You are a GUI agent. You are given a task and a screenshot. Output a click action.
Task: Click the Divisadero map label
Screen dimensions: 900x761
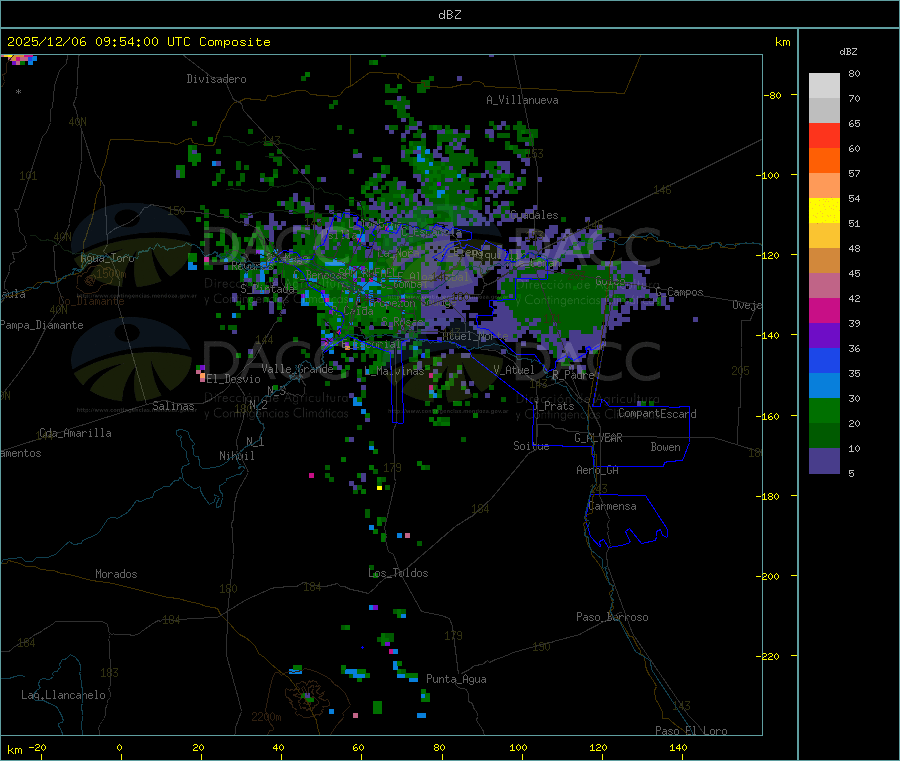pyautogui.click(x=216, y=79)
